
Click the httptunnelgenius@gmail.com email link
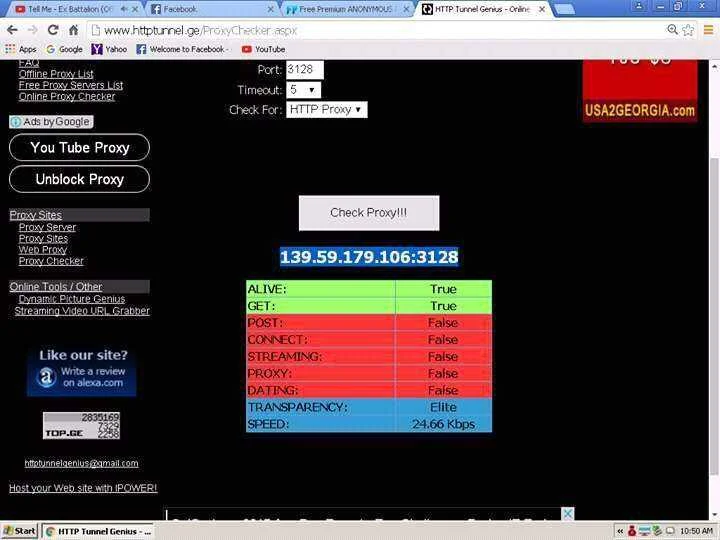pos(81,463)
